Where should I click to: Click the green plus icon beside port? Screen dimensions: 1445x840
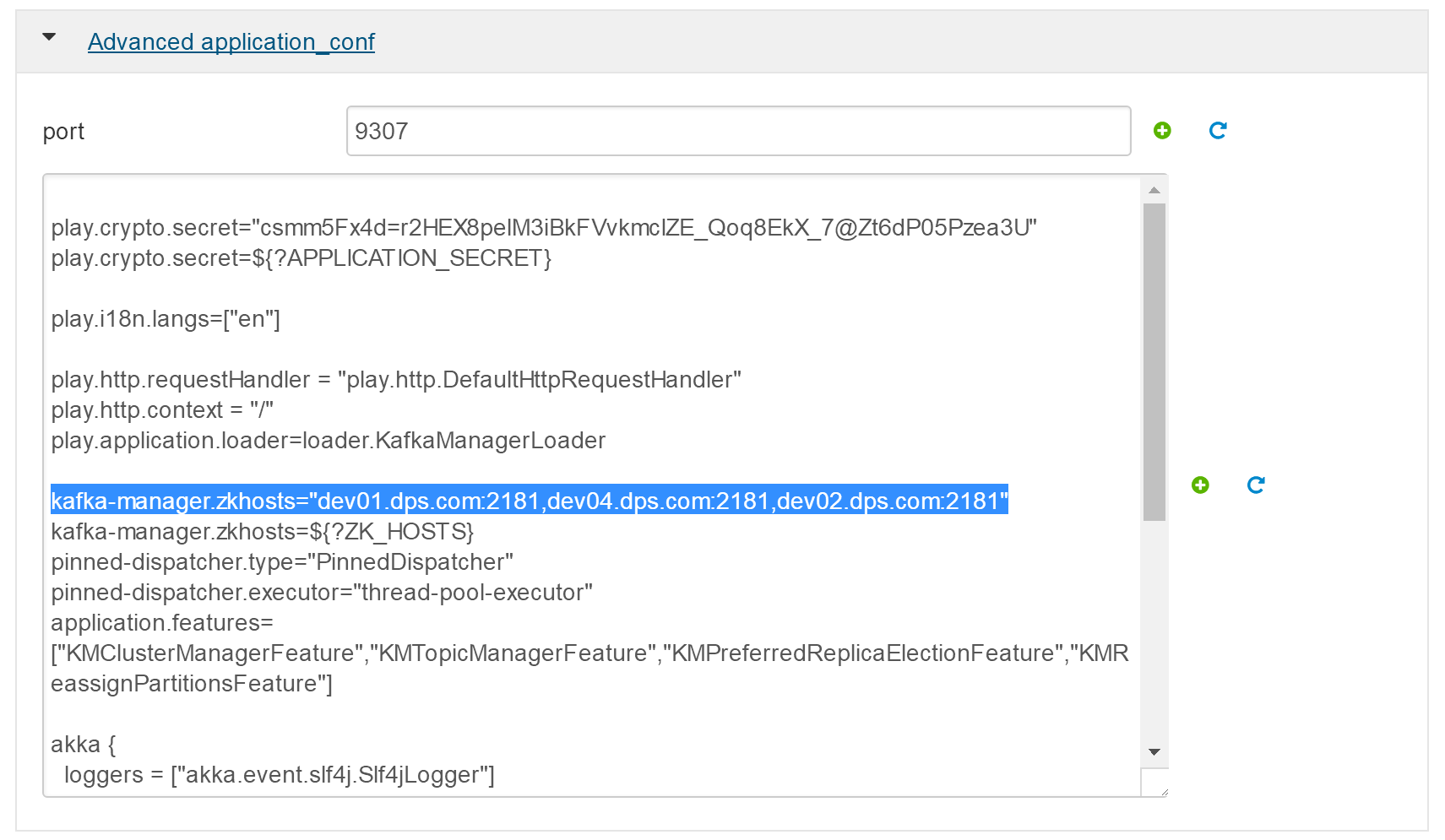(1162, 130)
